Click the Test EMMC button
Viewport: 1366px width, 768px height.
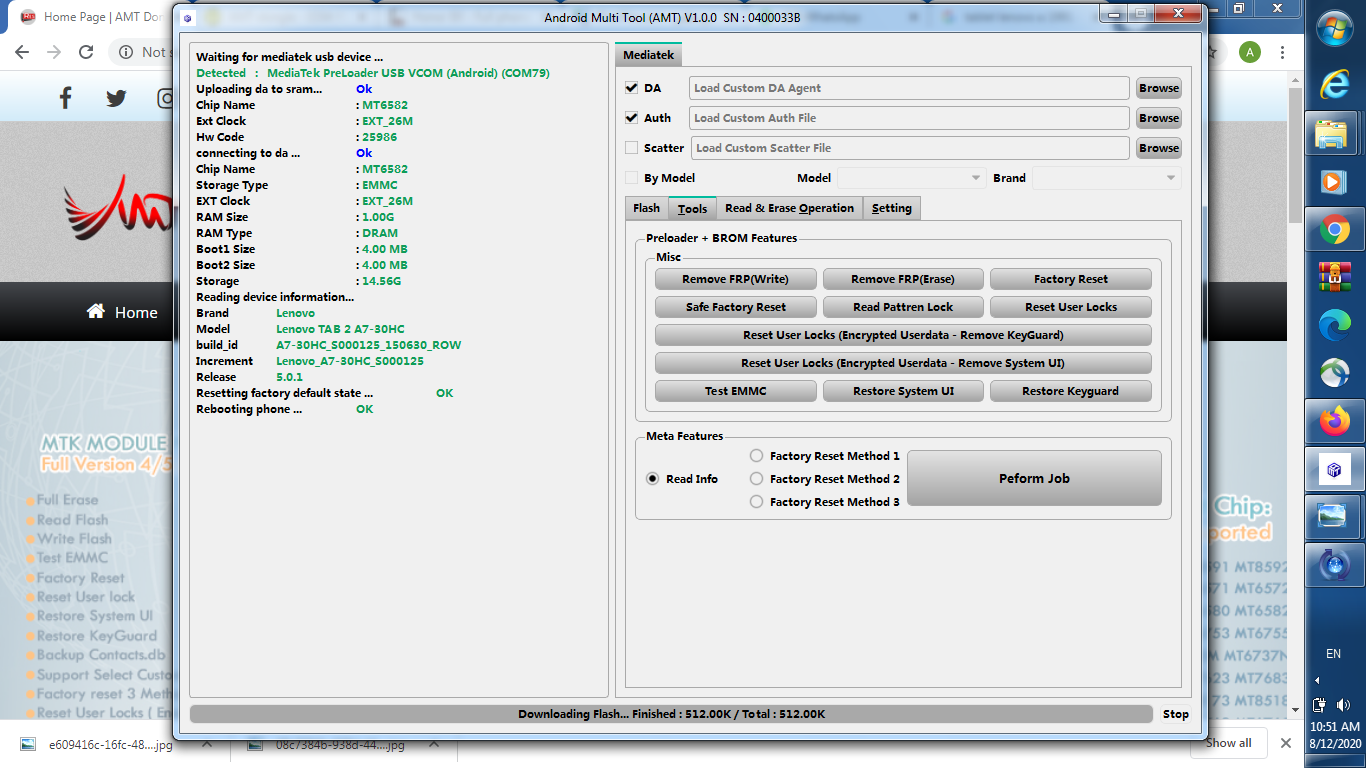[735, 391]
